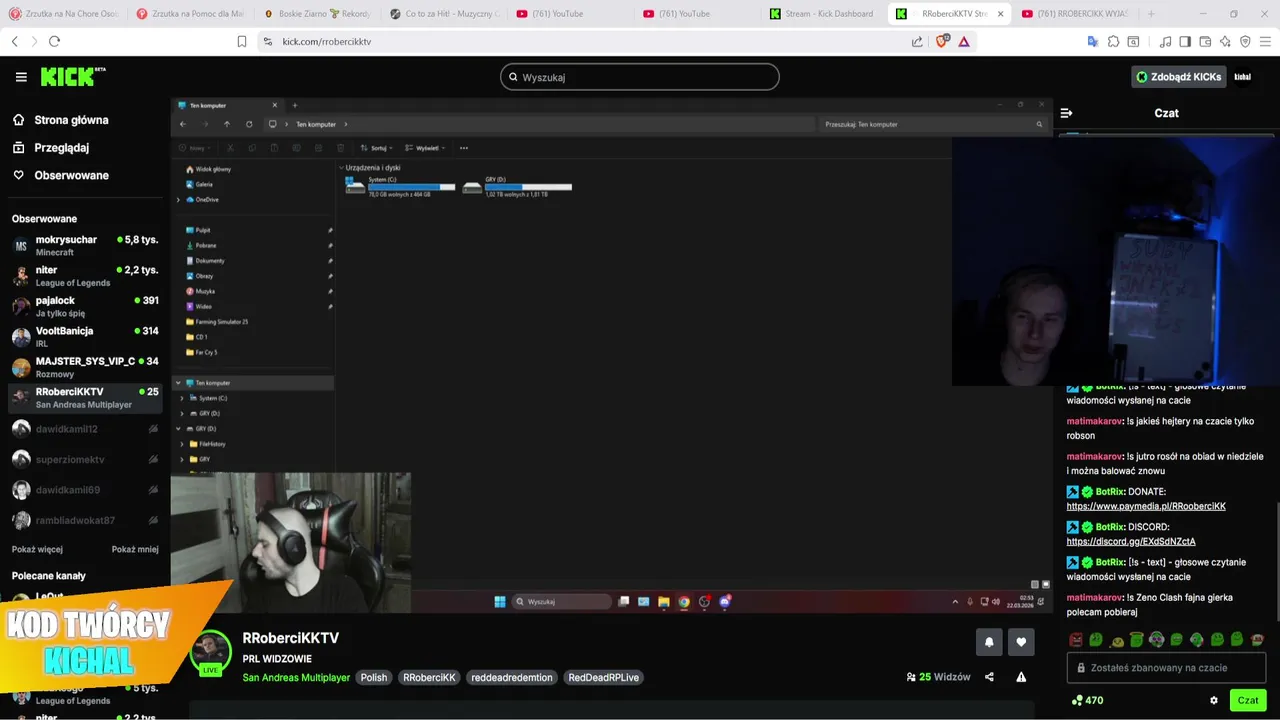The image size is (1280, 720).
Task: Open site settings icon beside kick.com URL
Action: click(267, 42)
